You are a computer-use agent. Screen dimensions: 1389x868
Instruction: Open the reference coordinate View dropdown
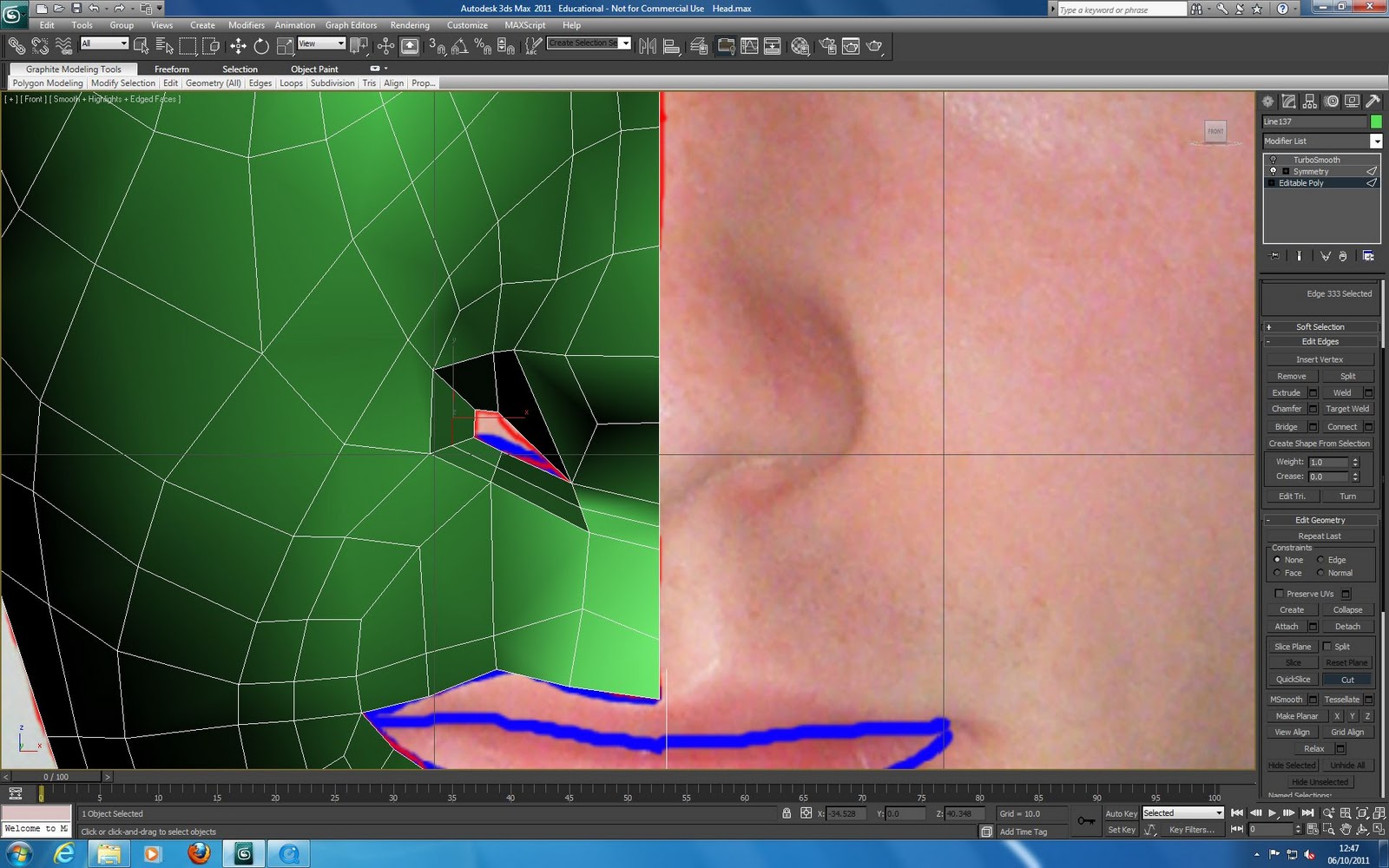point(321,43)
